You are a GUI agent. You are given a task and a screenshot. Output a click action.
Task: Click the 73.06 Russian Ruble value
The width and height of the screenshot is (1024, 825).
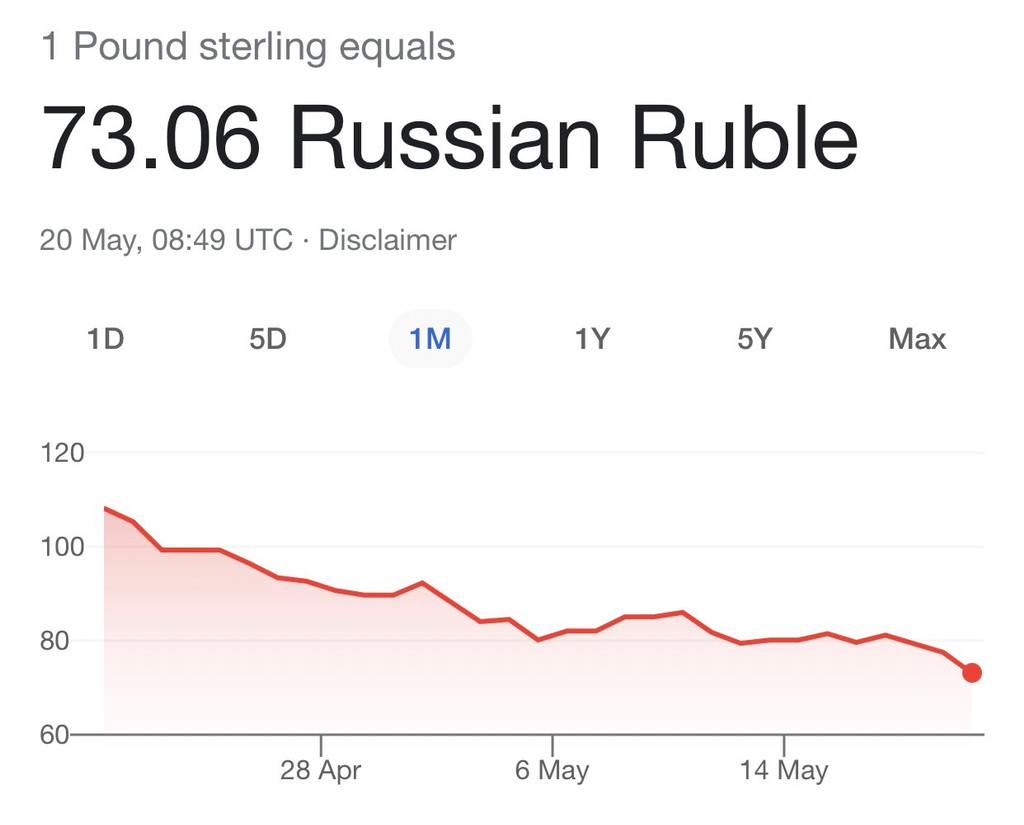449,139
